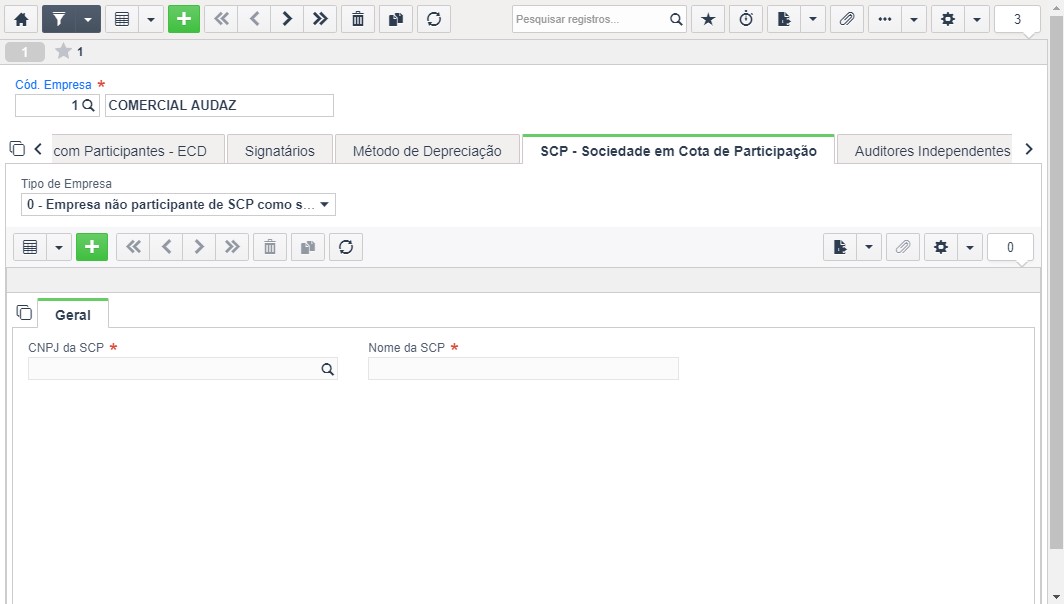The image size is (1064, 604).
Task: Search company code with magnifier icon
Action: (88, 105)
